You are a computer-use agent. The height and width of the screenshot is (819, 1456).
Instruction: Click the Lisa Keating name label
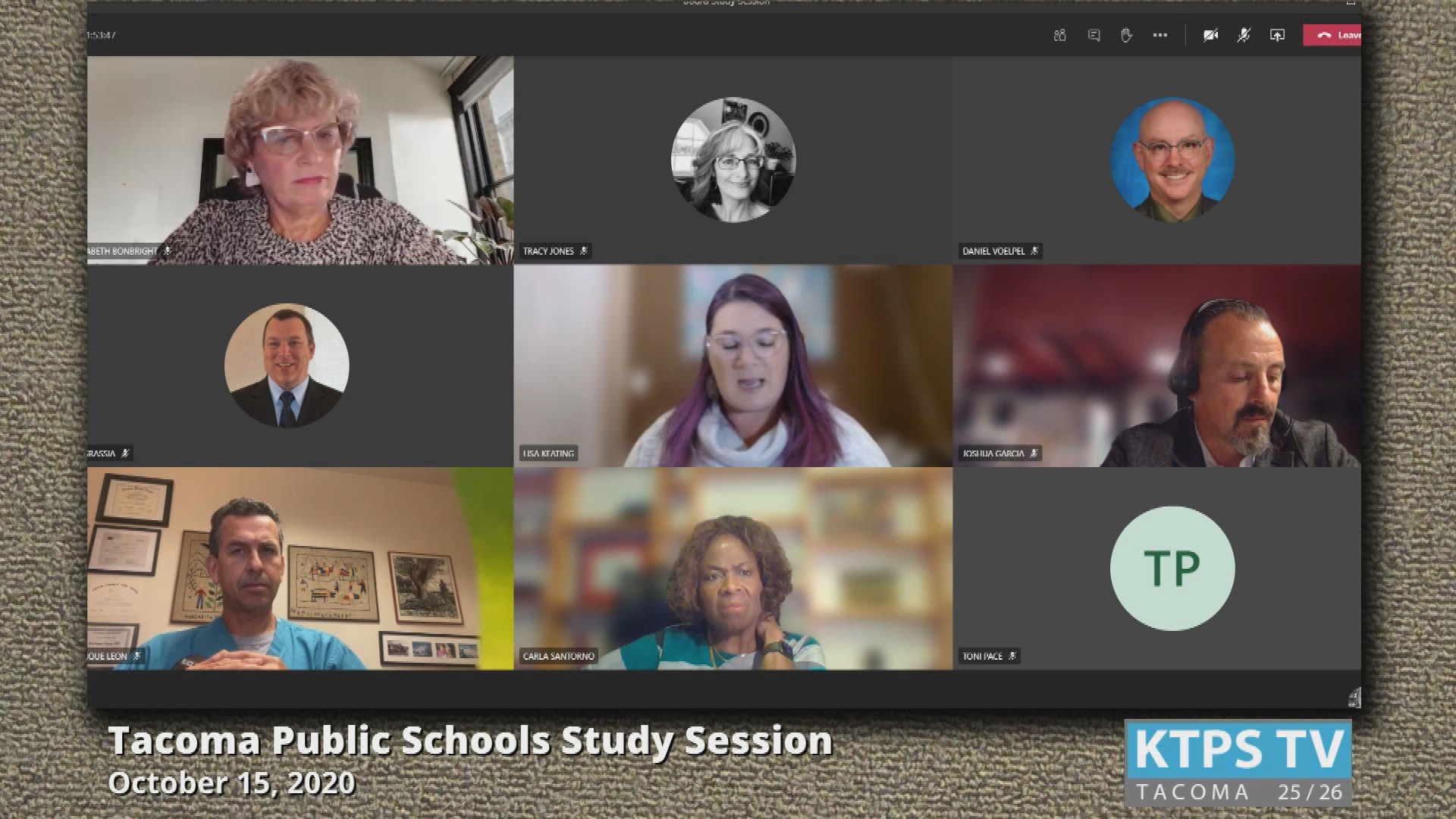pos(548,453)
